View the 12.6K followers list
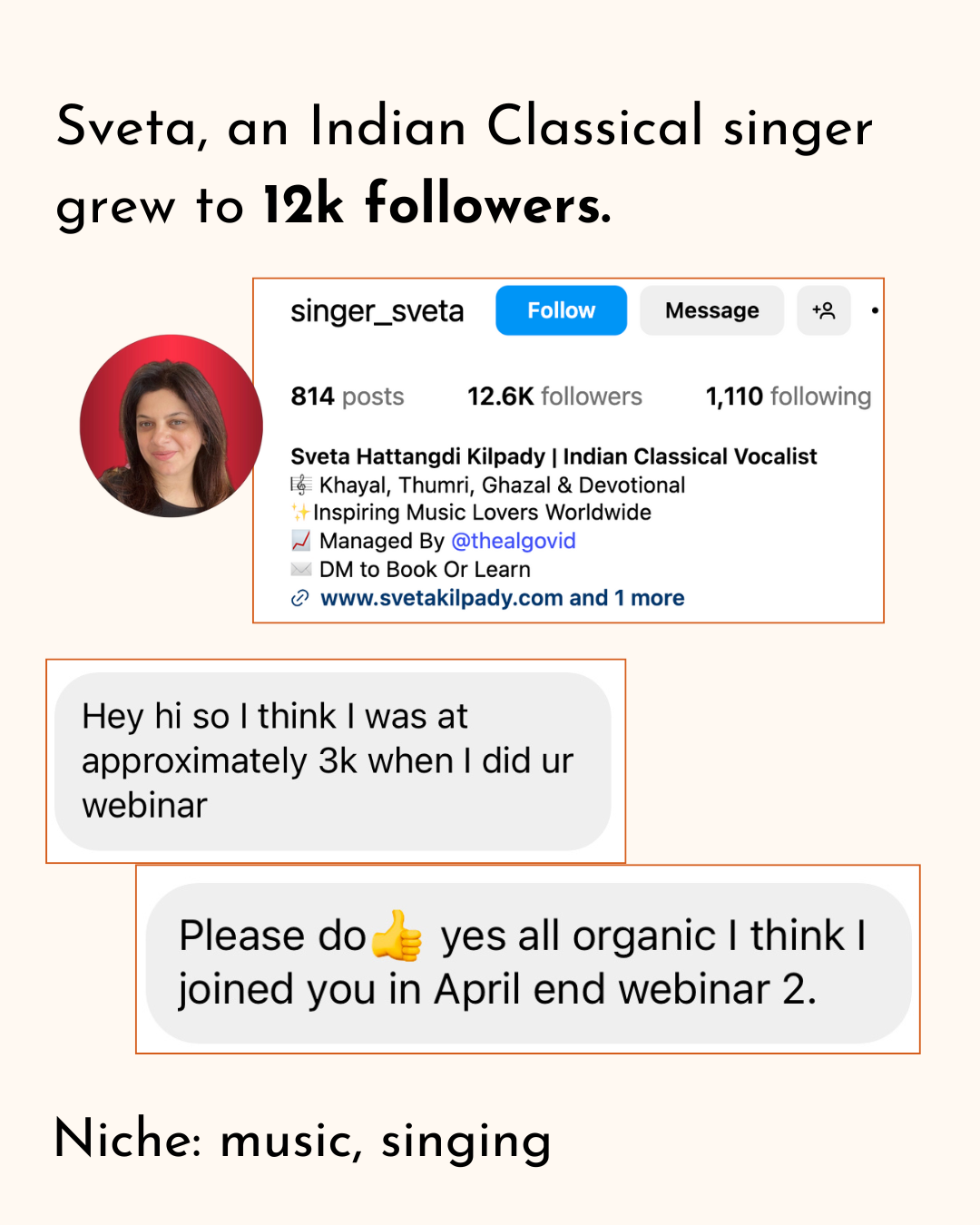 tap(554, 397)
